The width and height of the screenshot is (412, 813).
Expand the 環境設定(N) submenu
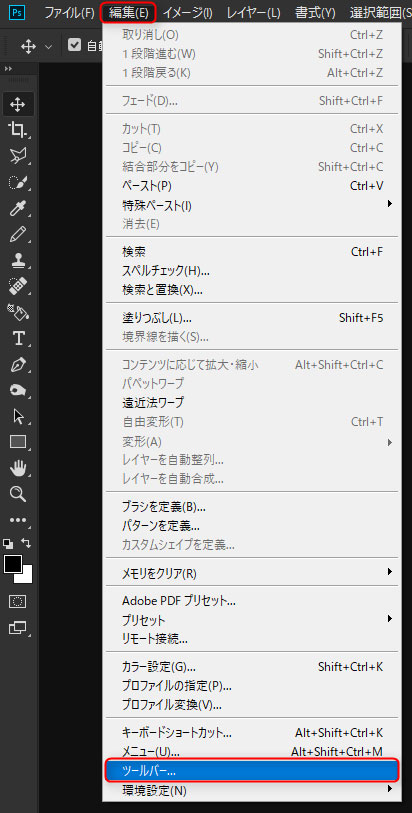coord(252,791)
